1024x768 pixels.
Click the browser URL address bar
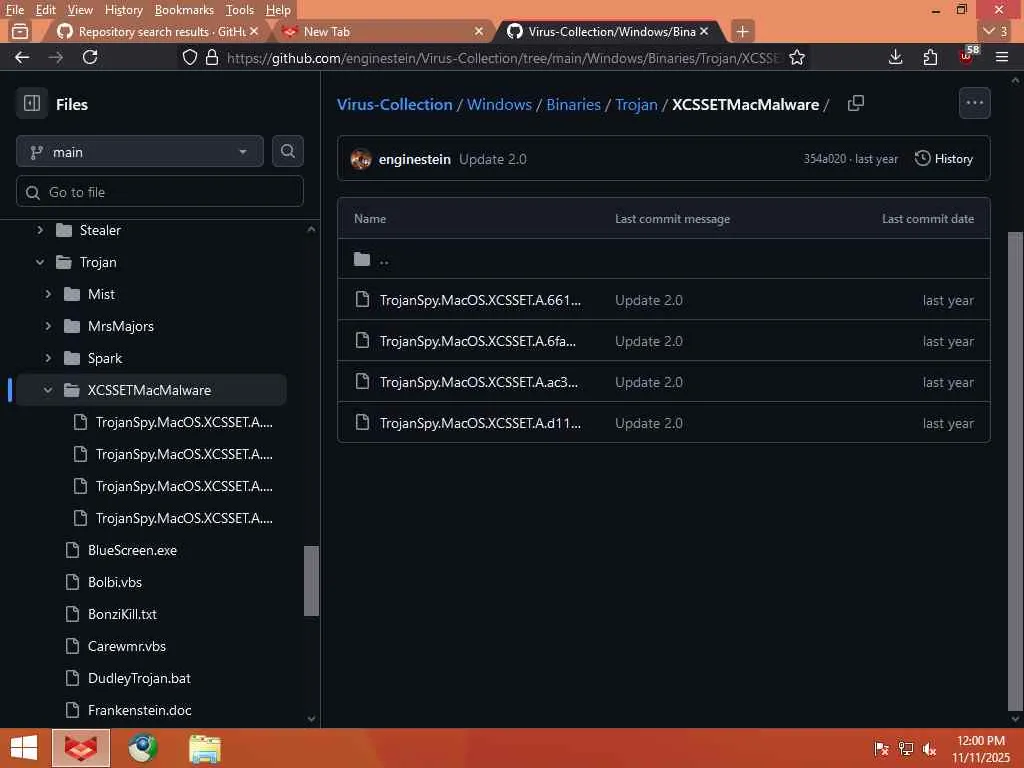pyautogui.click(x=502, y=57)
